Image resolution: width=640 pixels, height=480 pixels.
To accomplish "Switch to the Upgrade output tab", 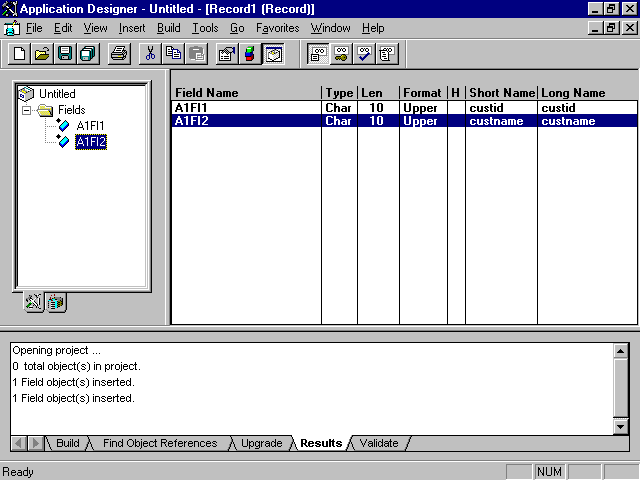I will (262, 443).
